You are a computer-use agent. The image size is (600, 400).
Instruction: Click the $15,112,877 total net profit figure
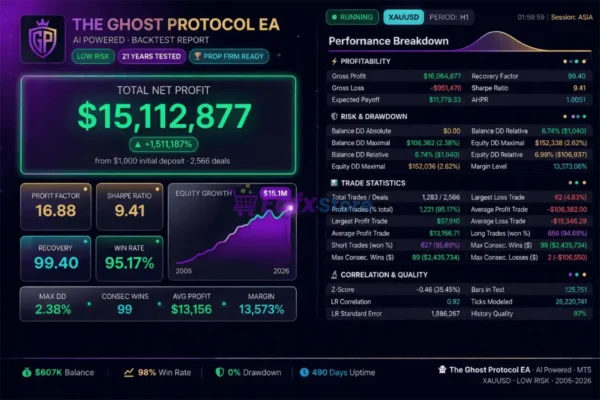(x=165, y=116)
